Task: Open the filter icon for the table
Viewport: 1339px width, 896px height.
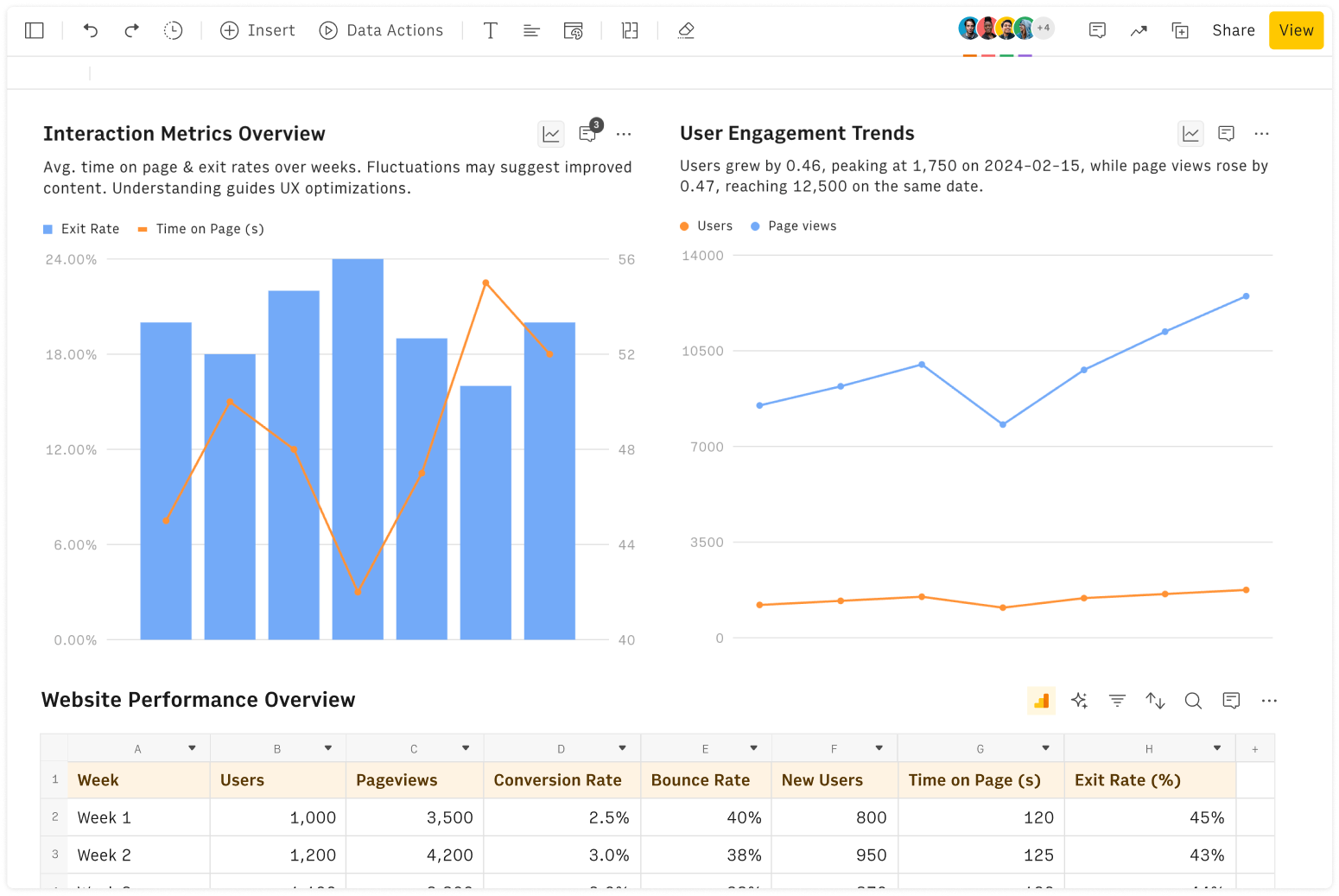Action: 1117,701
